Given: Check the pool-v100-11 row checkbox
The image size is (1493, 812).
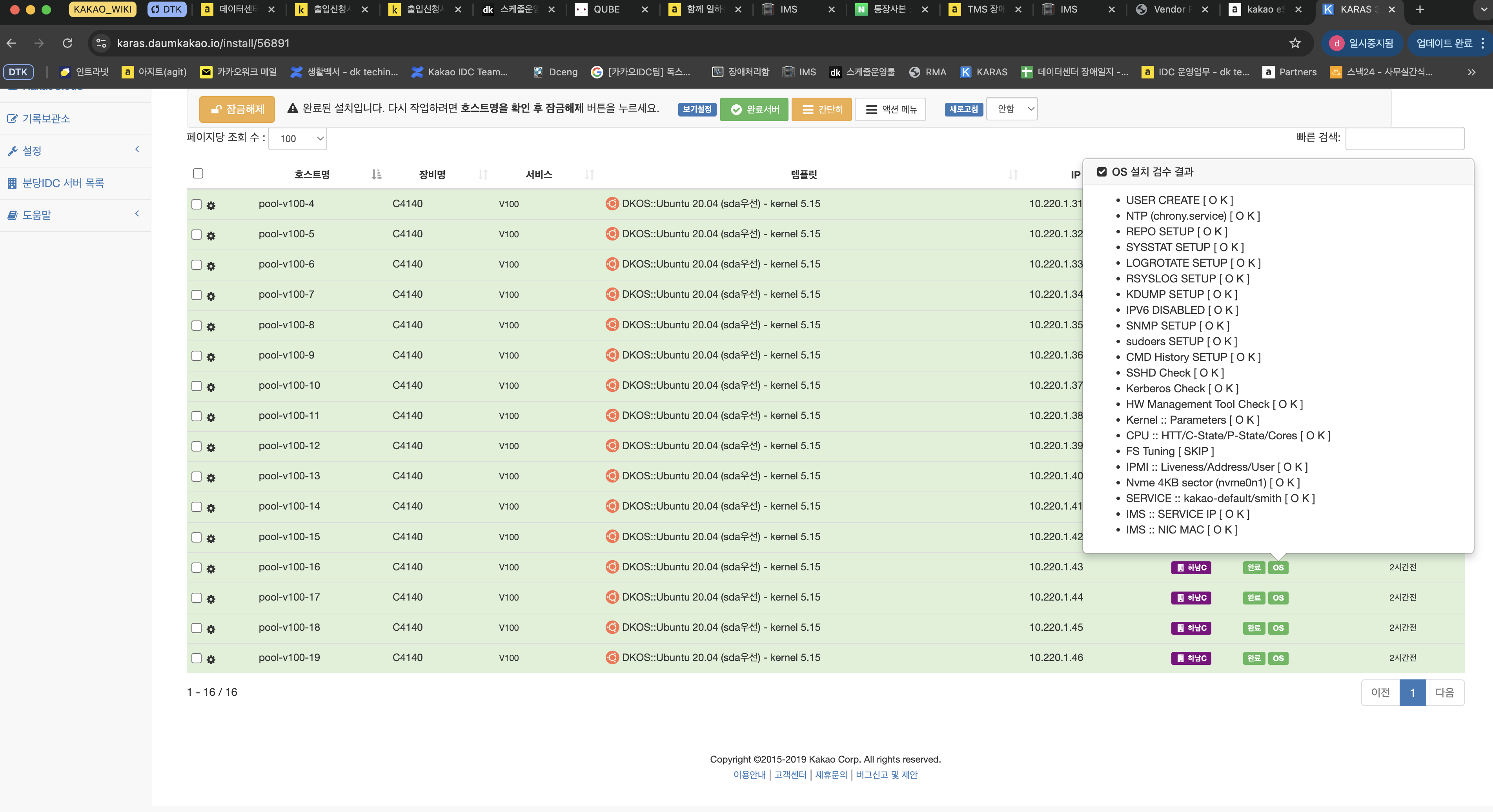Looking at the screenshot, I should coord(197,415).
